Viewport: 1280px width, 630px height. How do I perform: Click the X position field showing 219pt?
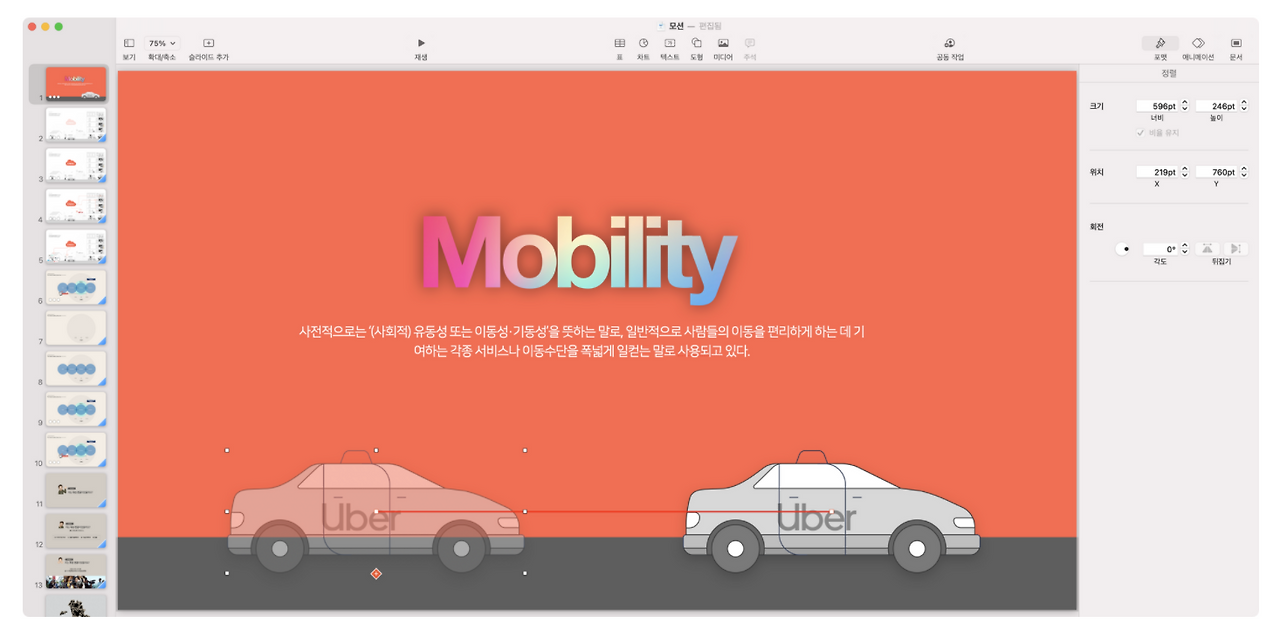1157,172
